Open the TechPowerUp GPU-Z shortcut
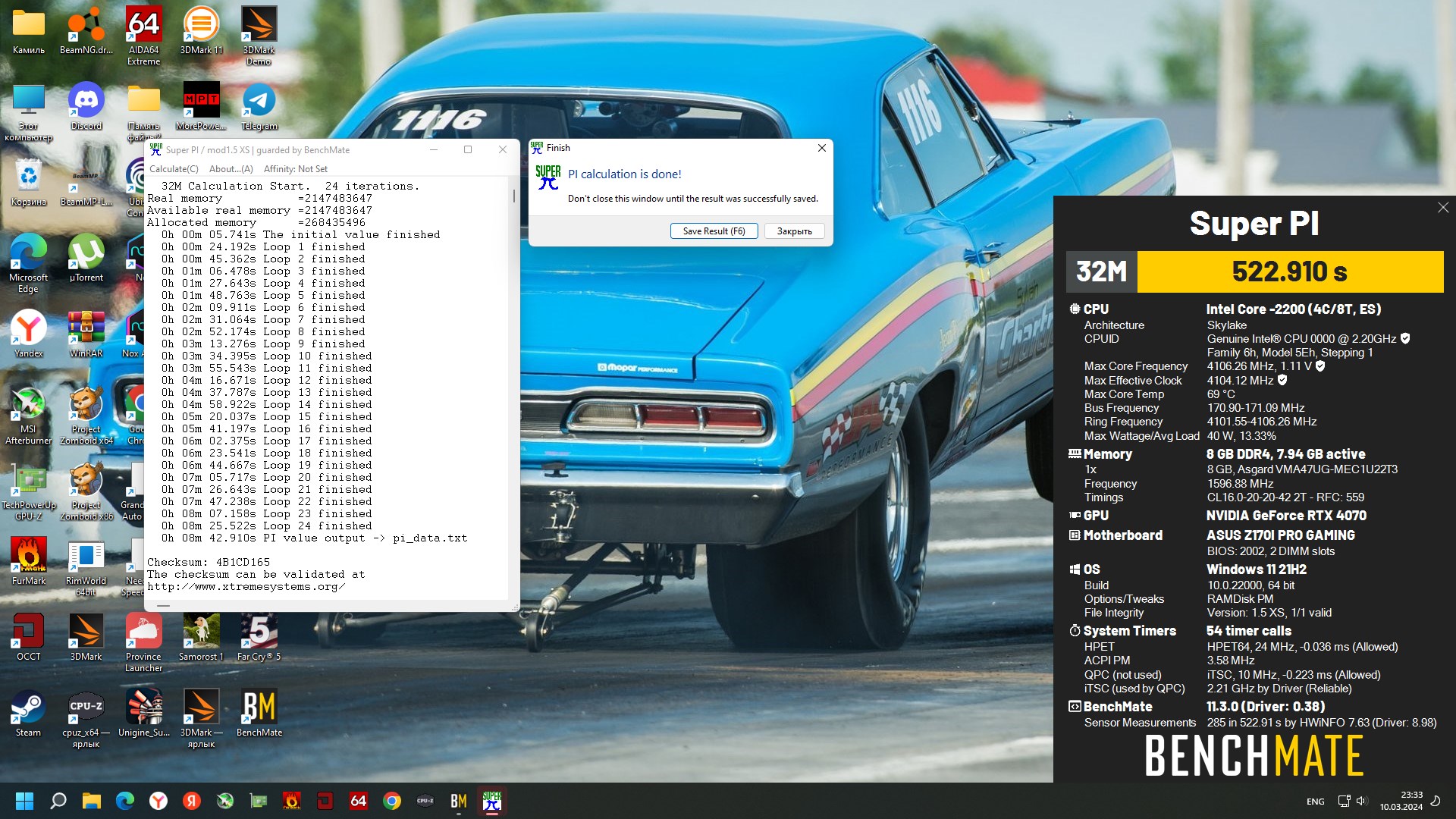 (x=29, y=491)
